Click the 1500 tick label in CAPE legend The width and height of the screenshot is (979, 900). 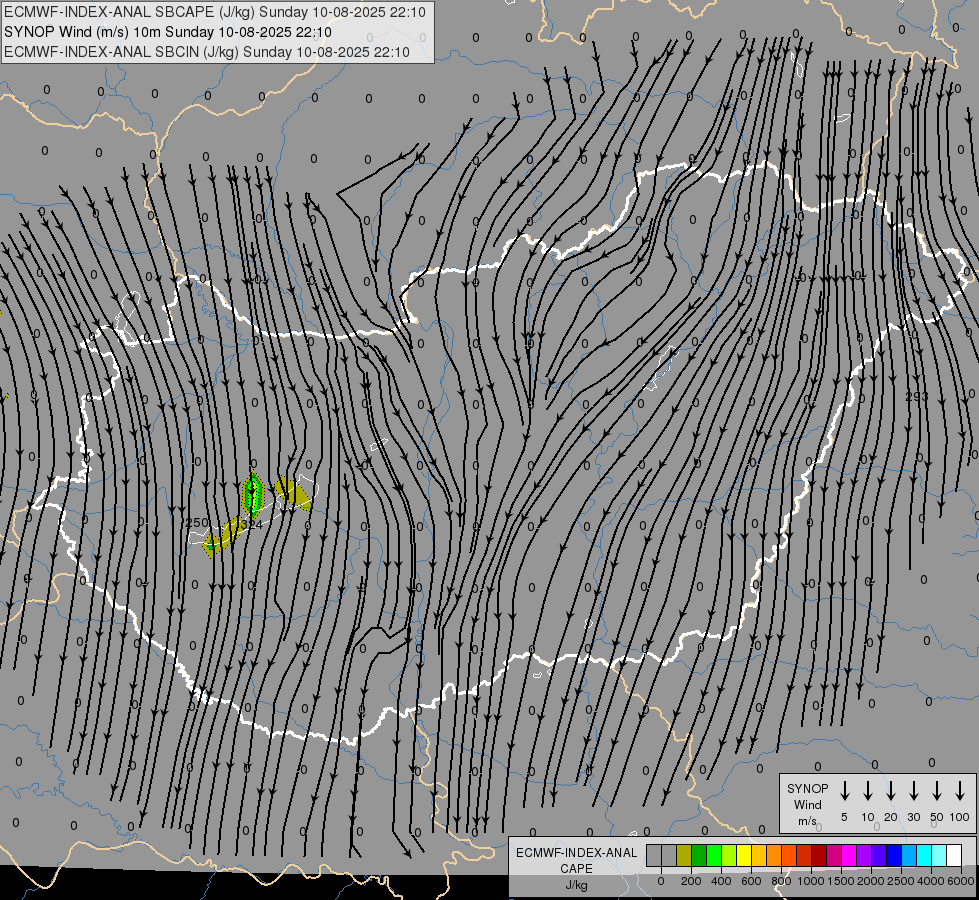tap(841, 881)
